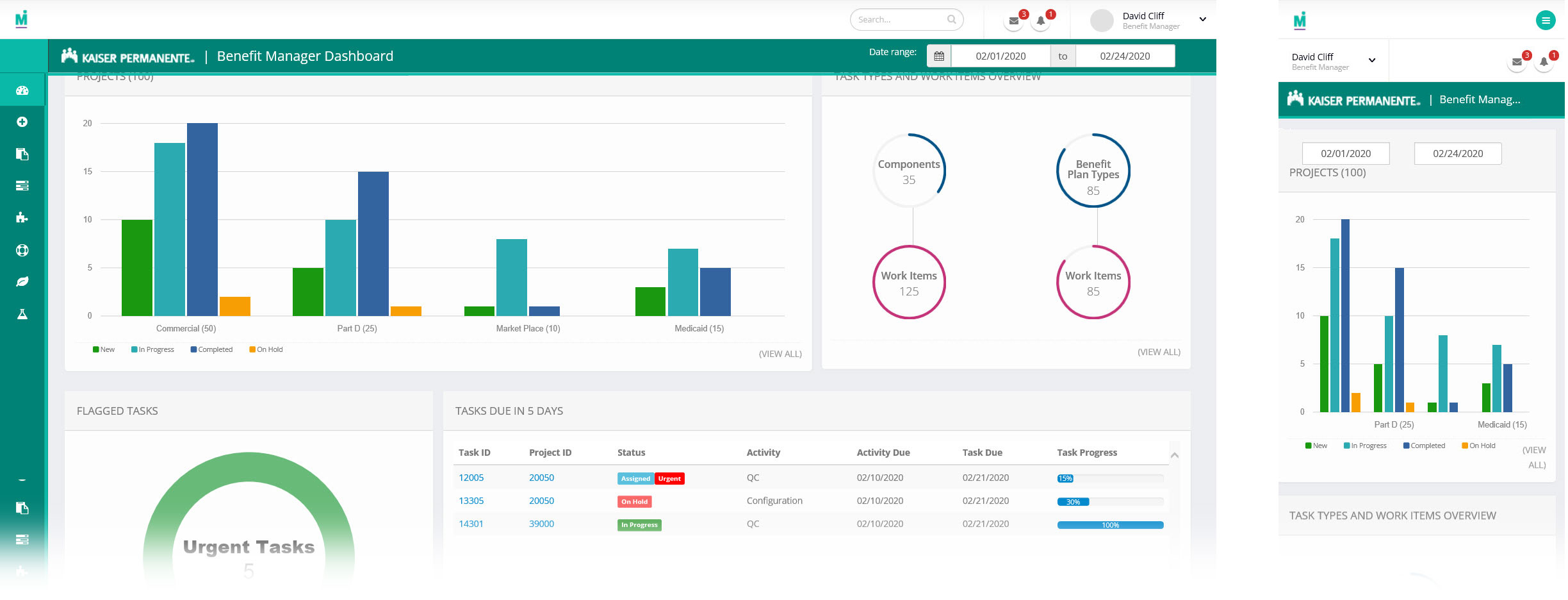Open task ID 13305 link
This screenshot has width=1568, height=600.
click(471, 501)
